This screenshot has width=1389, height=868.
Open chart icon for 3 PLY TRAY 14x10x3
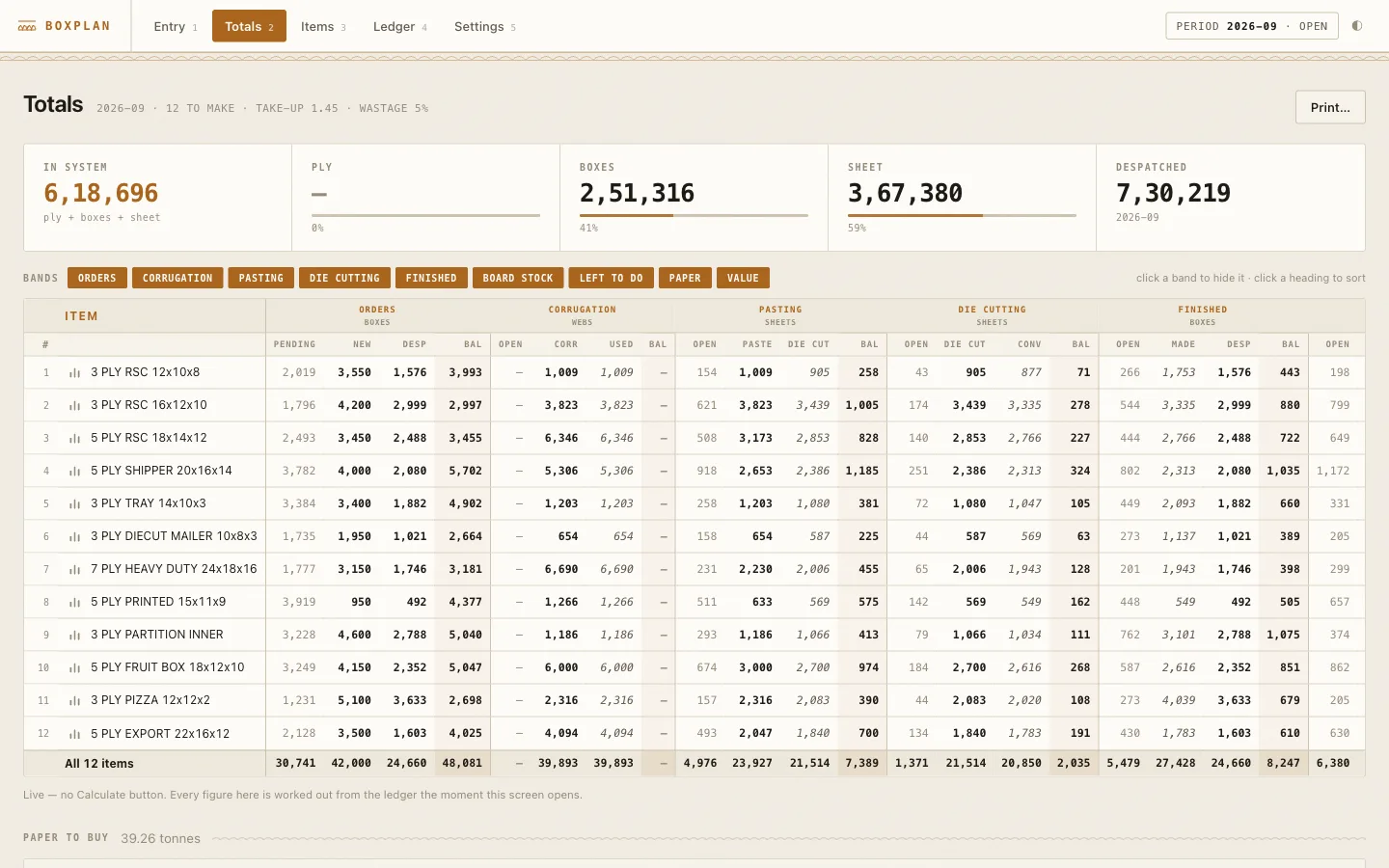coord(74,503)
